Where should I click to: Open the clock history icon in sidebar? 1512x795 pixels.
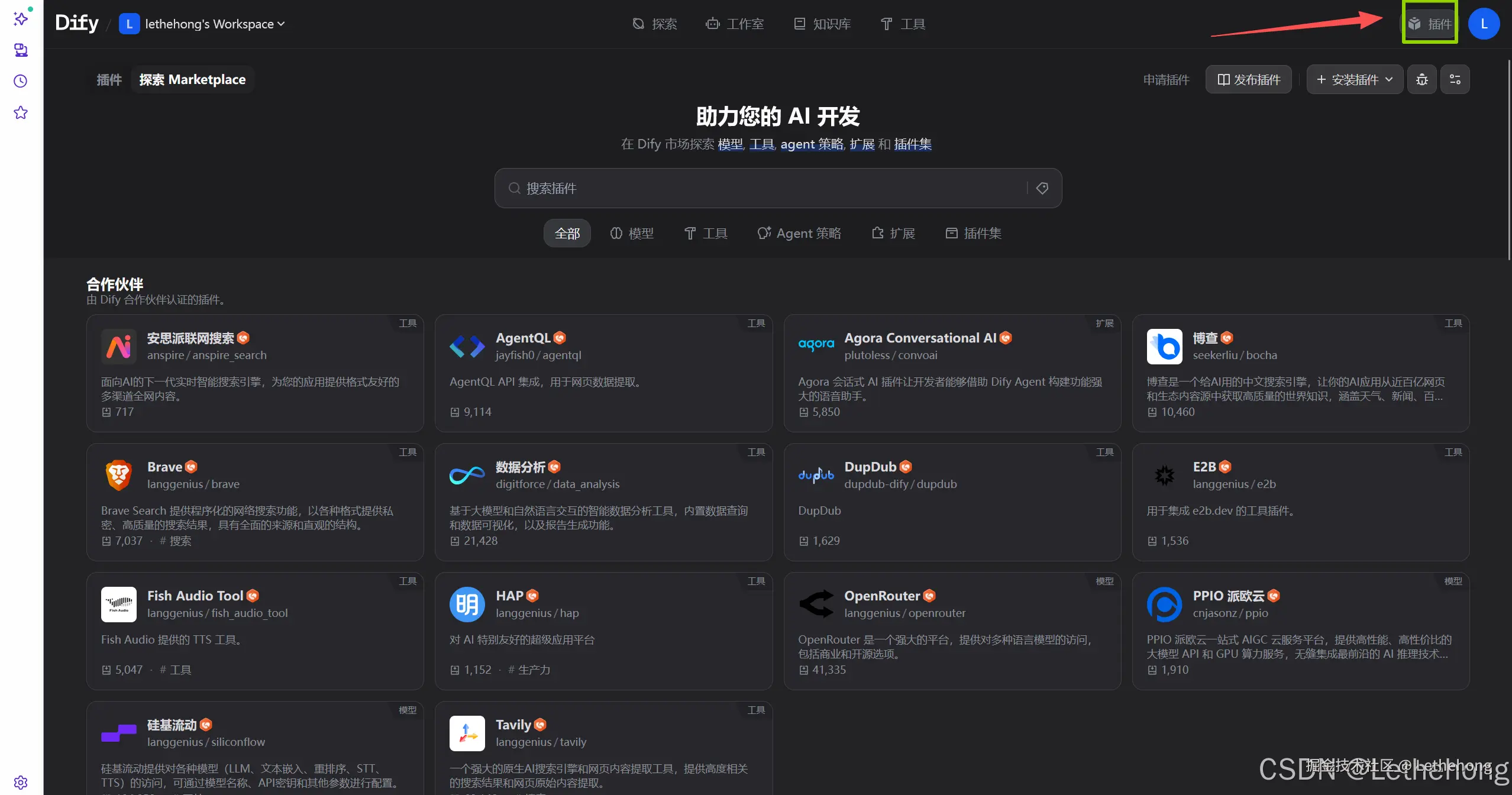(21, 81)
